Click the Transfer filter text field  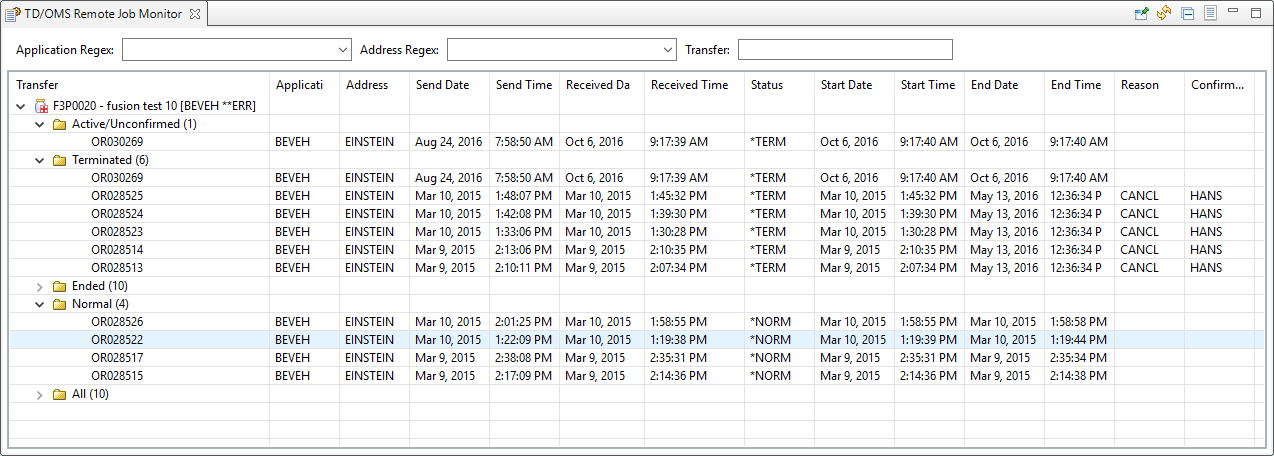[844, 50]
